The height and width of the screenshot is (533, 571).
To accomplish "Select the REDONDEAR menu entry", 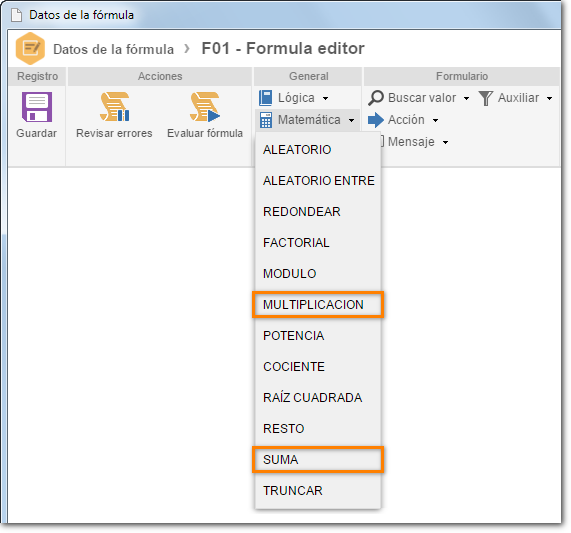I will 318,212.
